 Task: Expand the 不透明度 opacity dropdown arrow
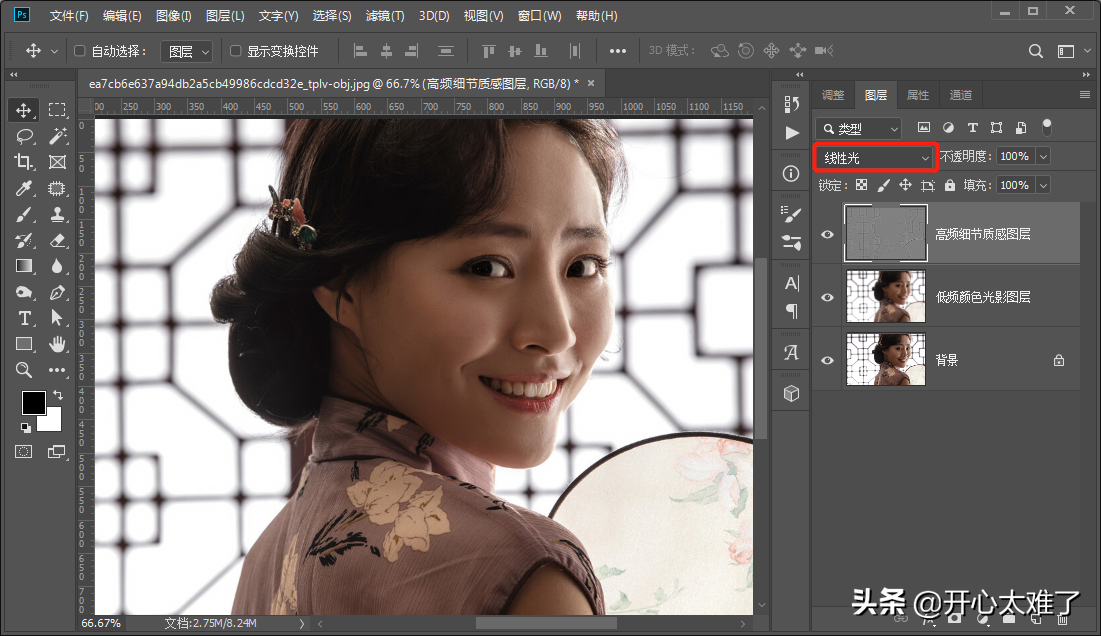(x=1043, y=157)
